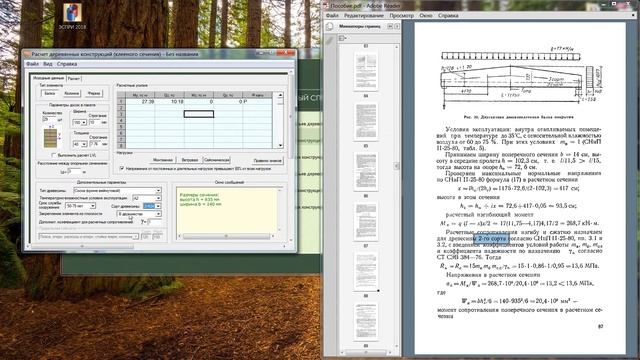Select Балка element type
This screenshot has height=360, width=640.
49,93
